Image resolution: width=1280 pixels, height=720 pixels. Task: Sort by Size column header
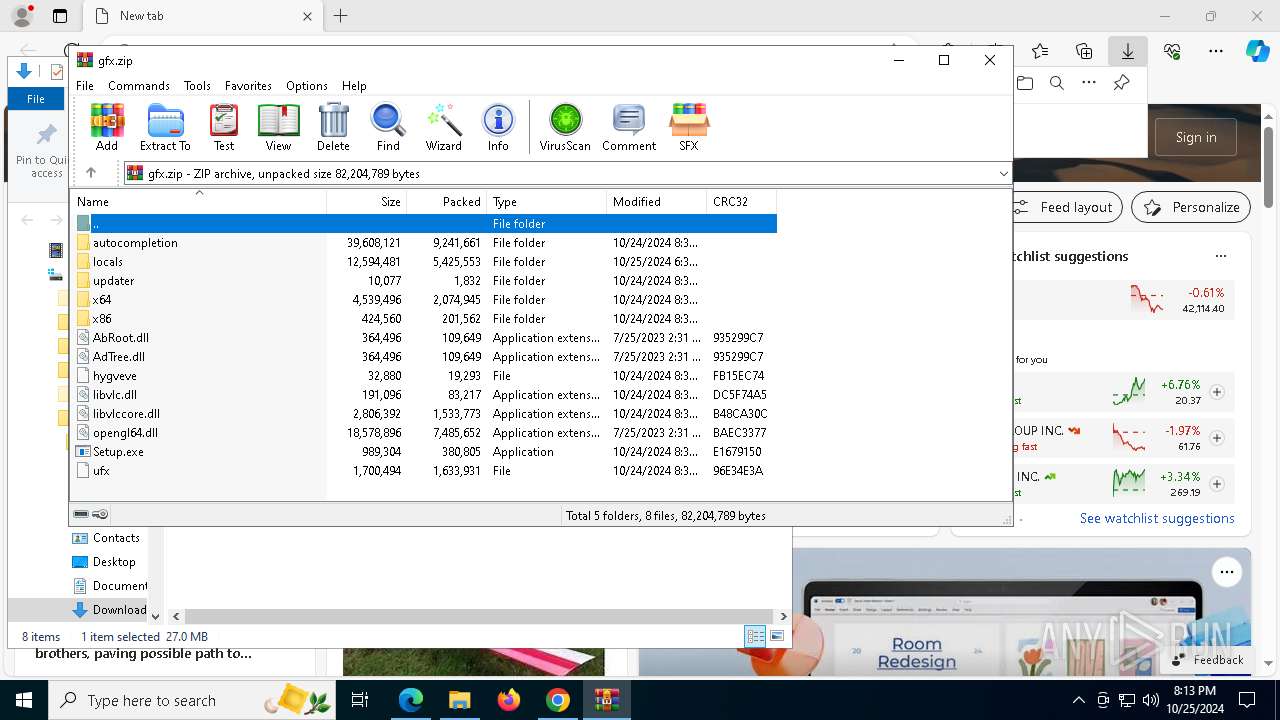click(366, 202)
